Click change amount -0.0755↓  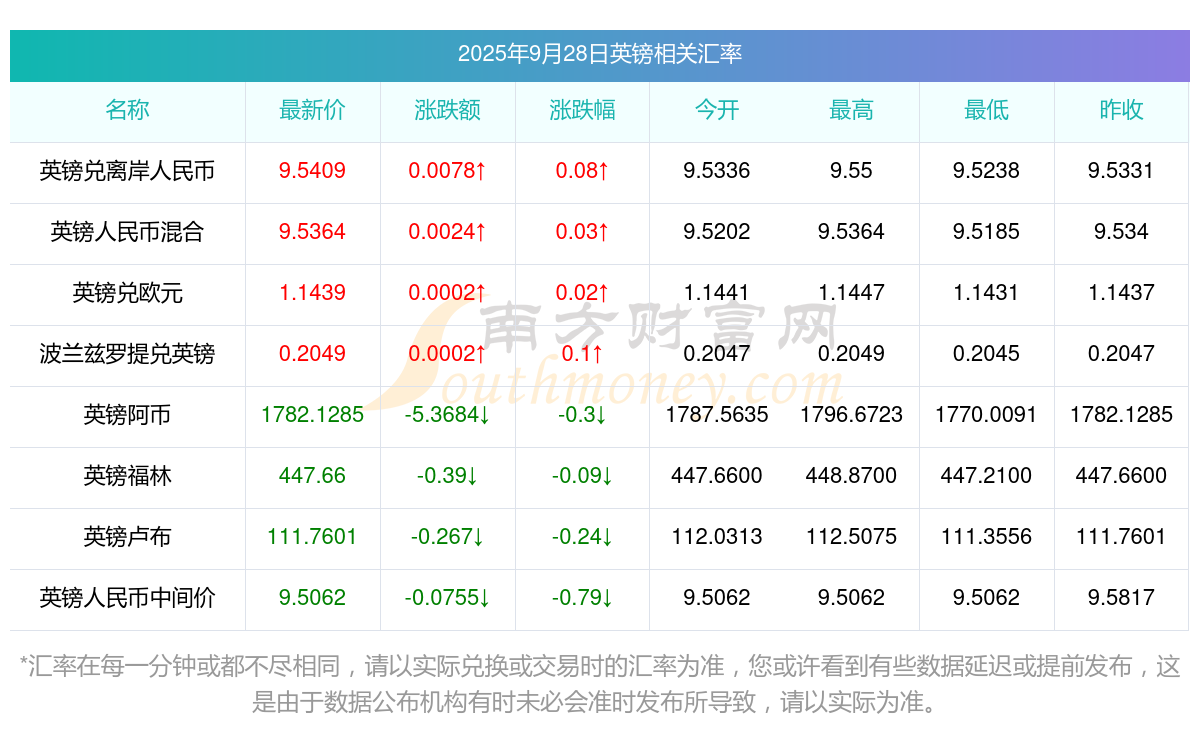coord(447,598)
